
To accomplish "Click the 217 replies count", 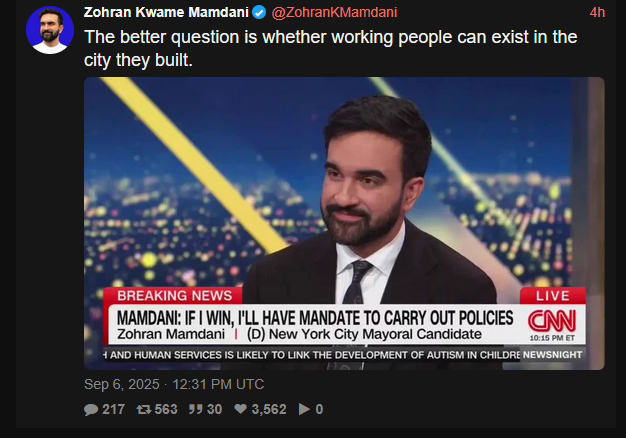I will coord(113,409).
